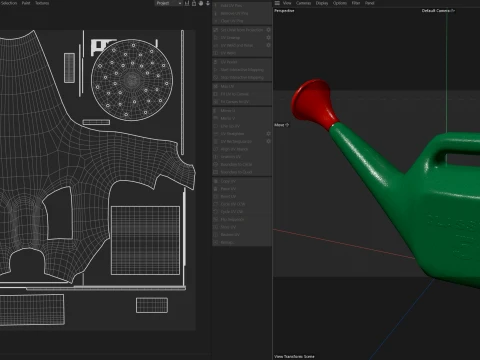
Task: Run the Flip Sequence command
Action: pos(242,219)
